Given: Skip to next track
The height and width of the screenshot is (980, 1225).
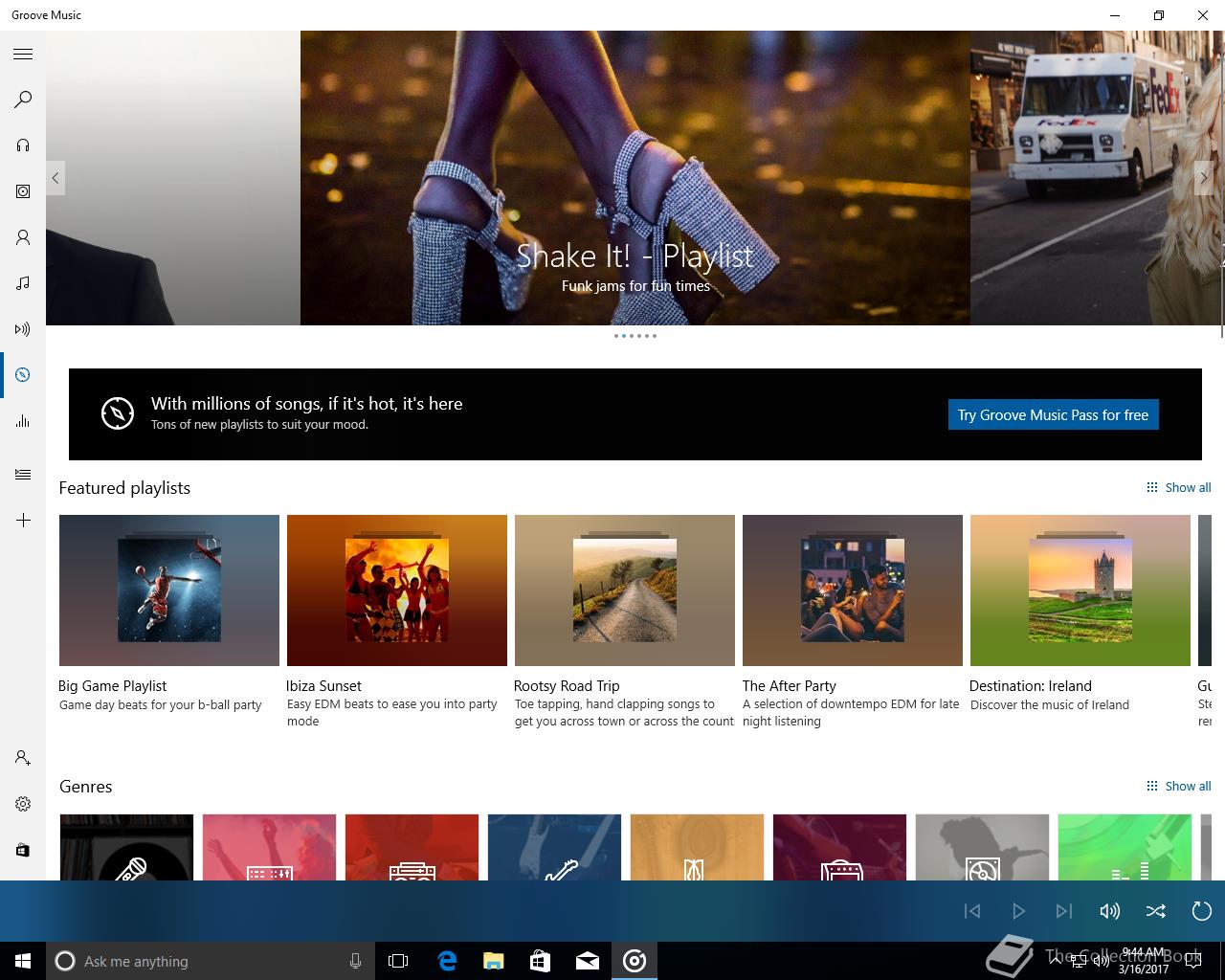Looking at the screenshot, I should tap(1064, 911).
